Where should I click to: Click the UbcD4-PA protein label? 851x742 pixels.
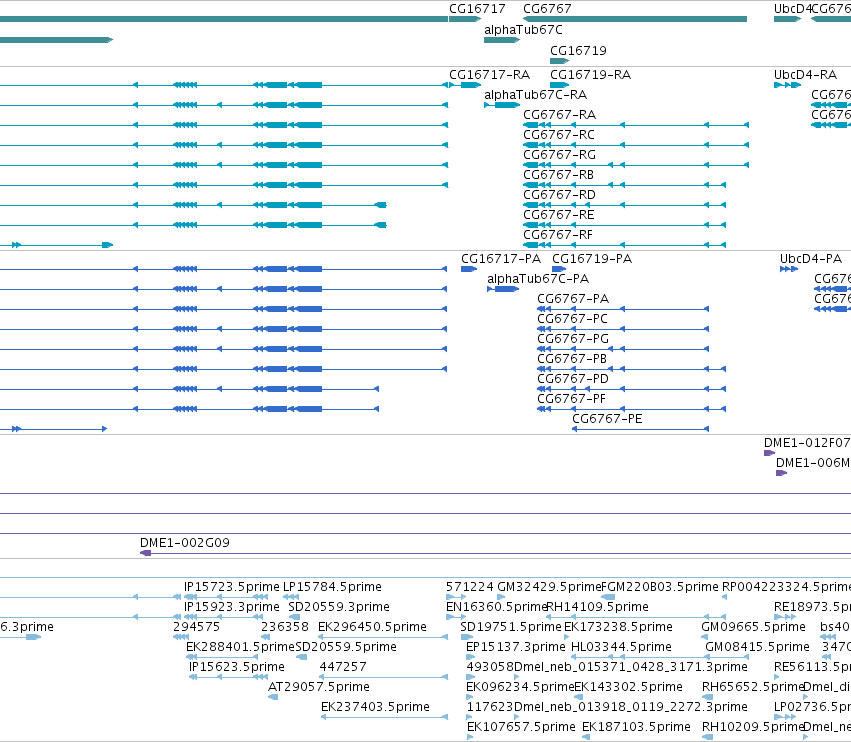(811, 258)
